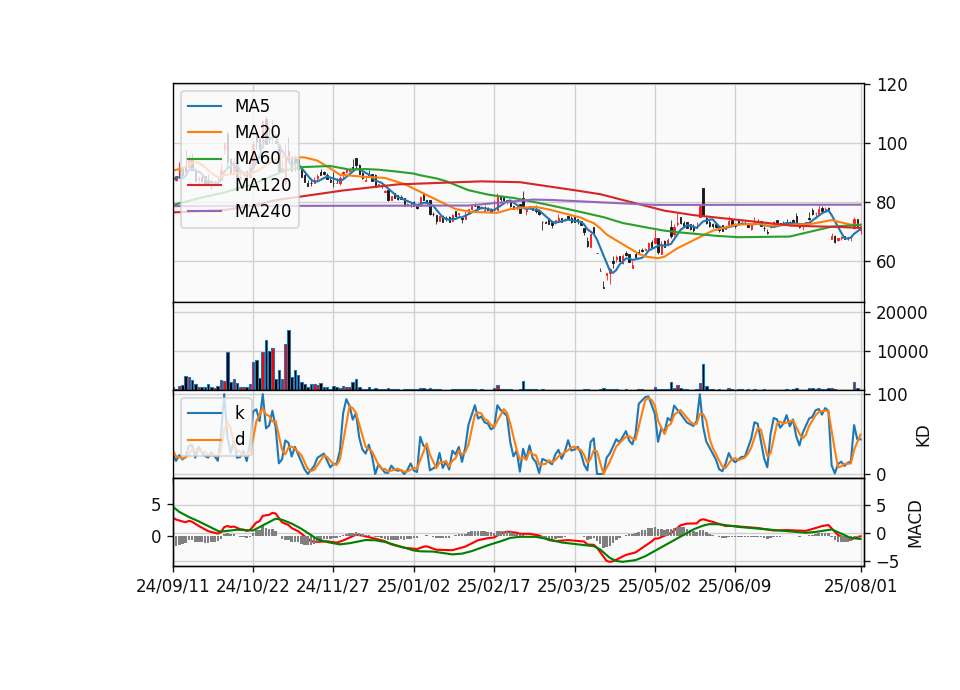The height and width of the screenshot is (690, 960).
Task: Select the MA20 legend label
Action: (257, 132)
